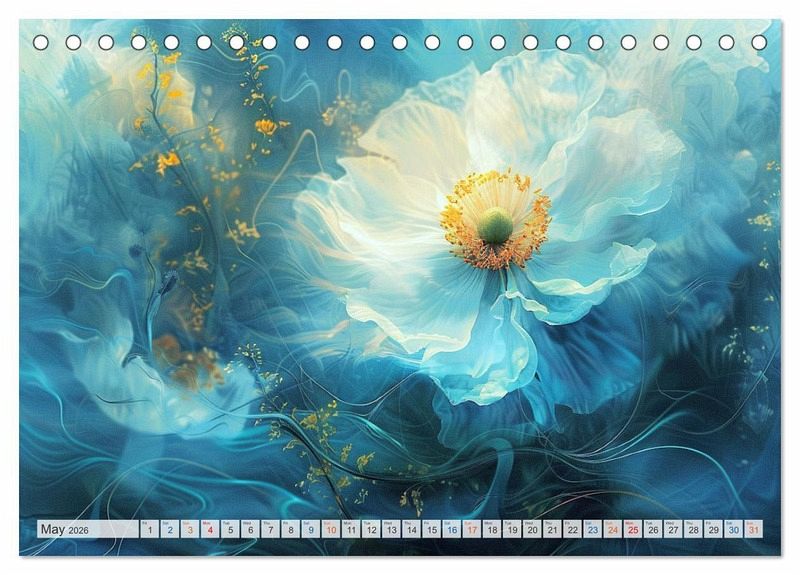Pick the orange Sunday date 3
The height and width of the screenshot is (575, 800).
[190, 529]
